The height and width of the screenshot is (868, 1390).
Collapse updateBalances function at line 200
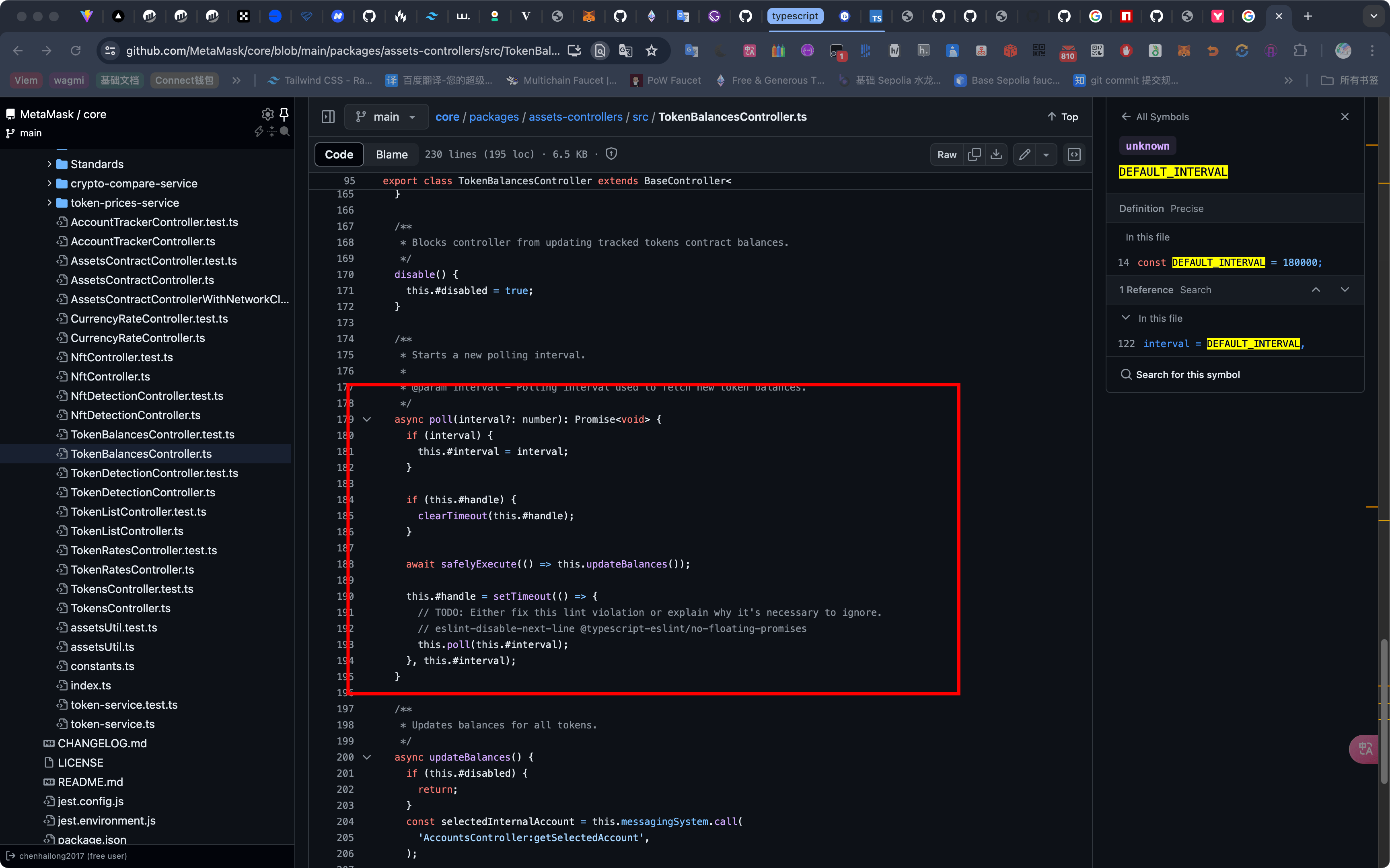pos(367,758)
